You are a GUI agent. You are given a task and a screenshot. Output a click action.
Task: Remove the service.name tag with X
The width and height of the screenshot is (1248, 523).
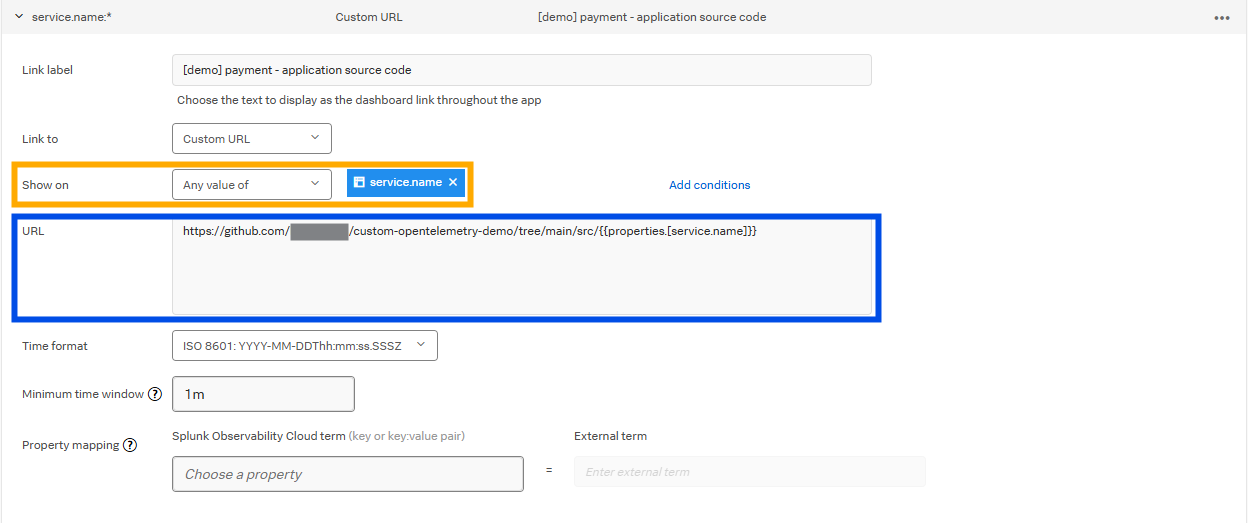(x=453, y=183)
